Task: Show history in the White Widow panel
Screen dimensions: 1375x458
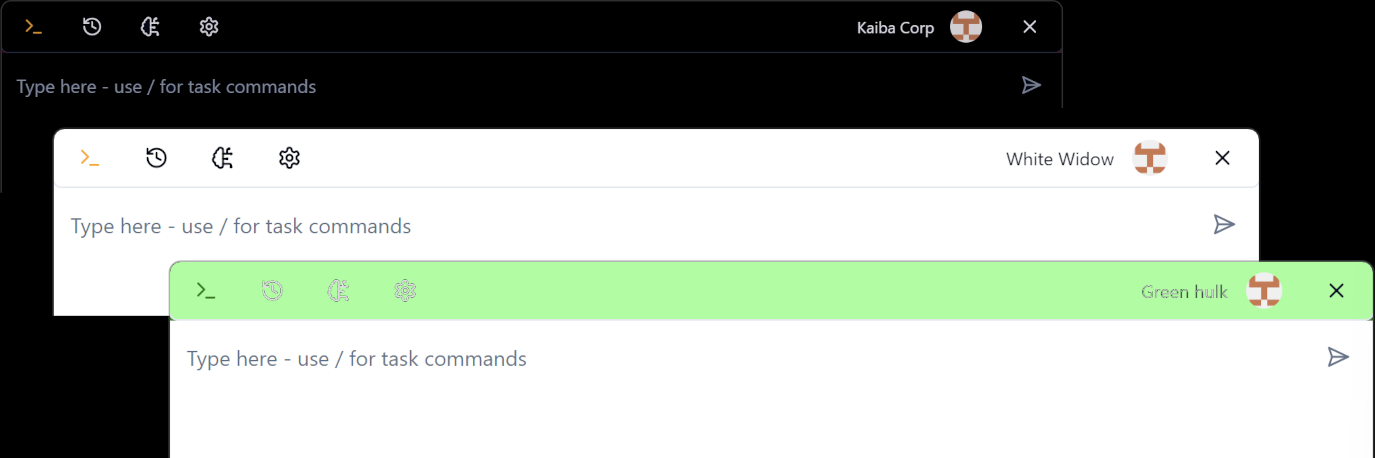Action: (156, 158)
